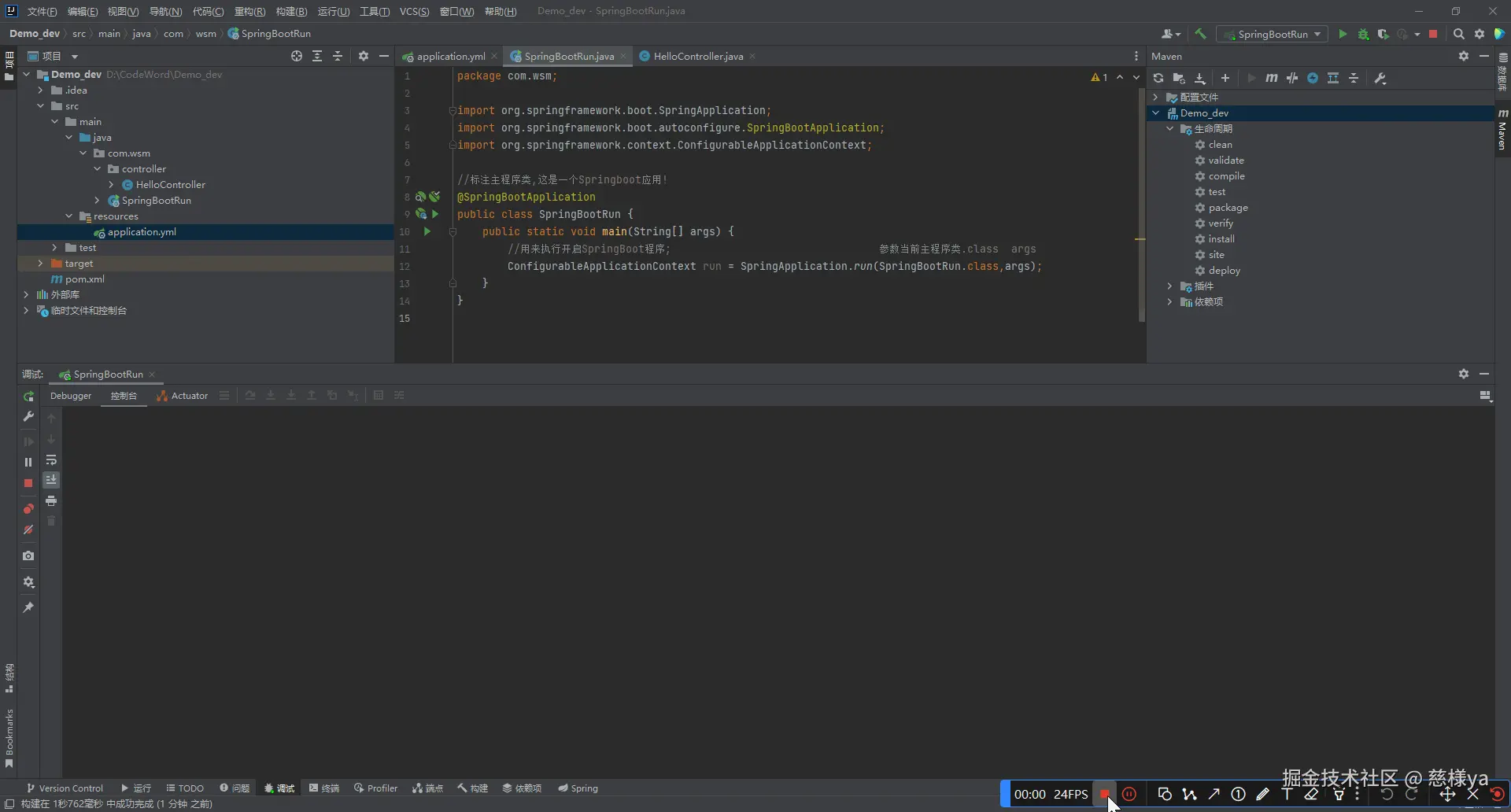Print console output using printer icon
The width and height of the screenshot is (1511, 812).
pyautogui.click(x=51, y=501)
